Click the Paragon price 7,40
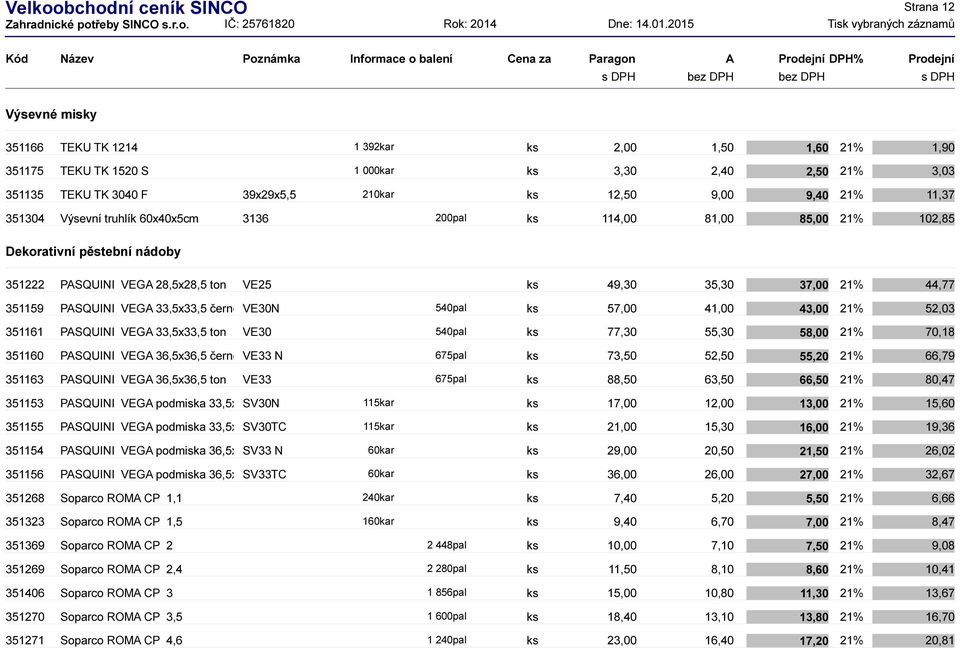Image resolution: width=960 pixels, height=648 pixels. point(625,499)
